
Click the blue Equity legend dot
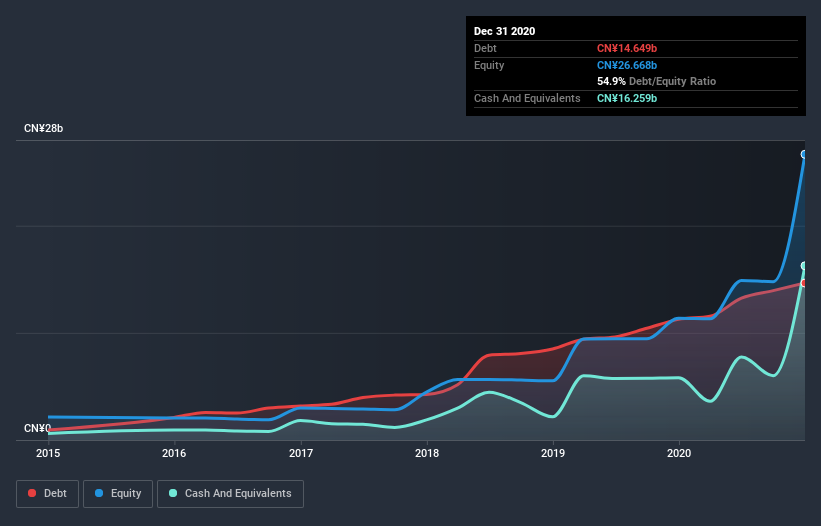(x=99, y=493)
